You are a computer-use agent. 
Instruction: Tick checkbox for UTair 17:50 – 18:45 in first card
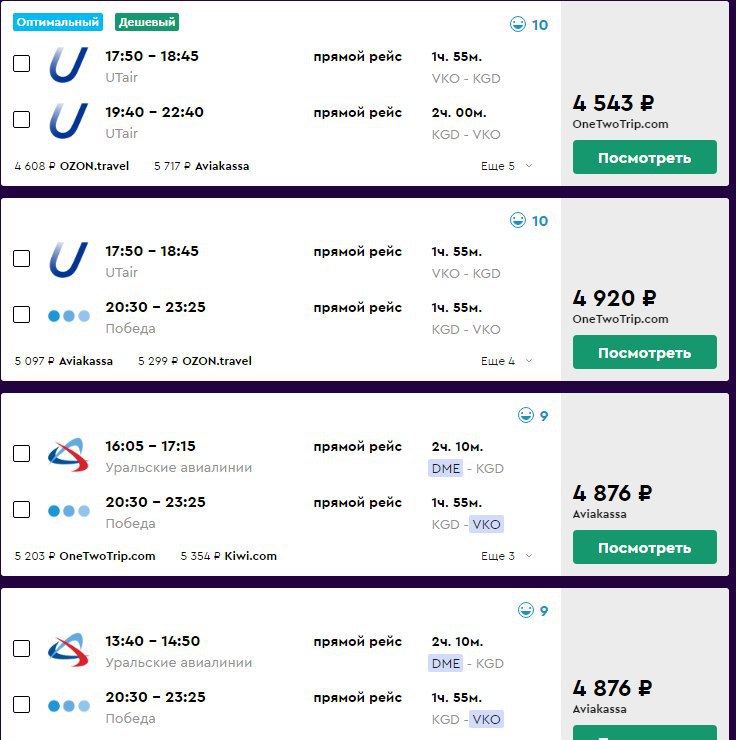[21, 63]
